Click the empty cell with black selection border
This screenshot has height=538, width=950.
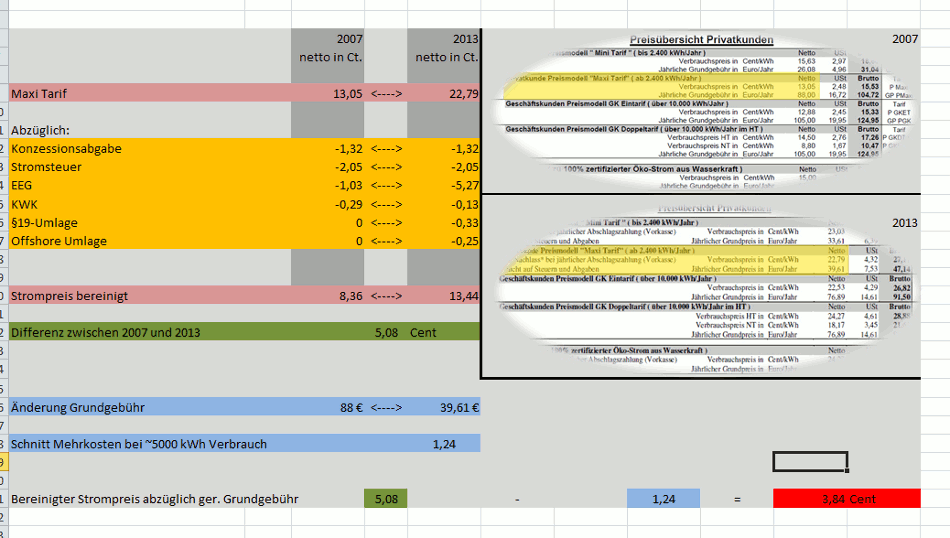click(810, 462)
